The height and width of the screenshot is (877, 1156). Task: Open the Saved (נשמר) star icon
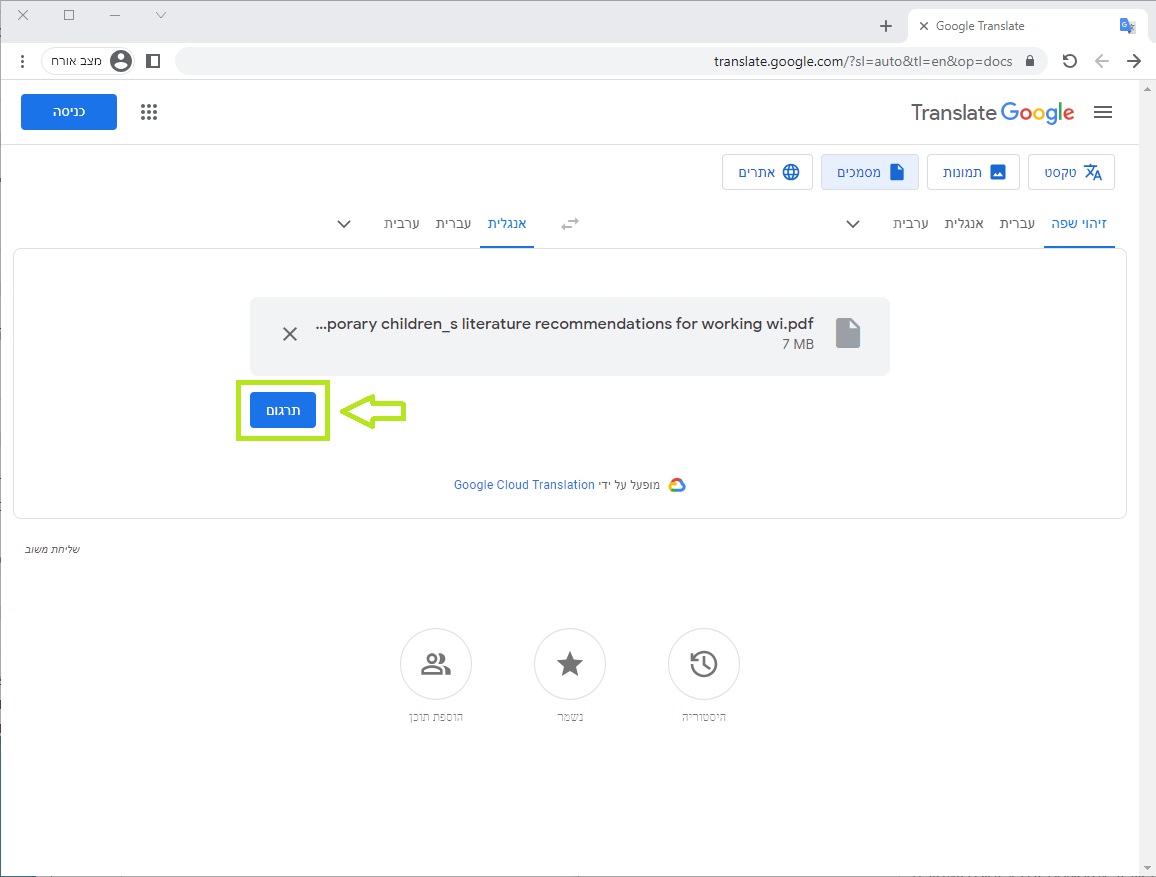coord(570,664)
